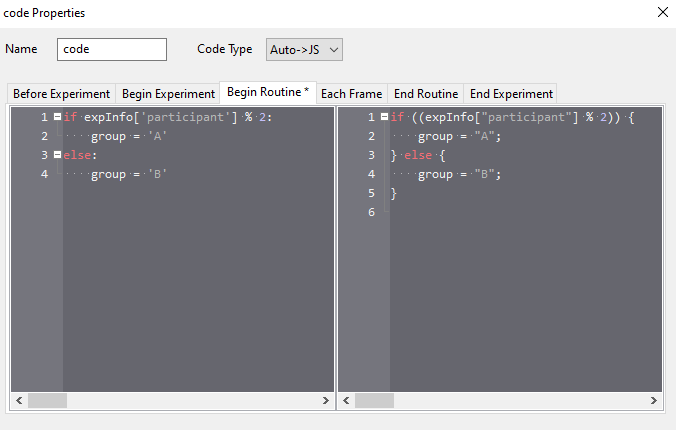Open the Code Type Auto->JS dropdown
The width and height of the screenshot is (676, 430).
pos(304,50)
